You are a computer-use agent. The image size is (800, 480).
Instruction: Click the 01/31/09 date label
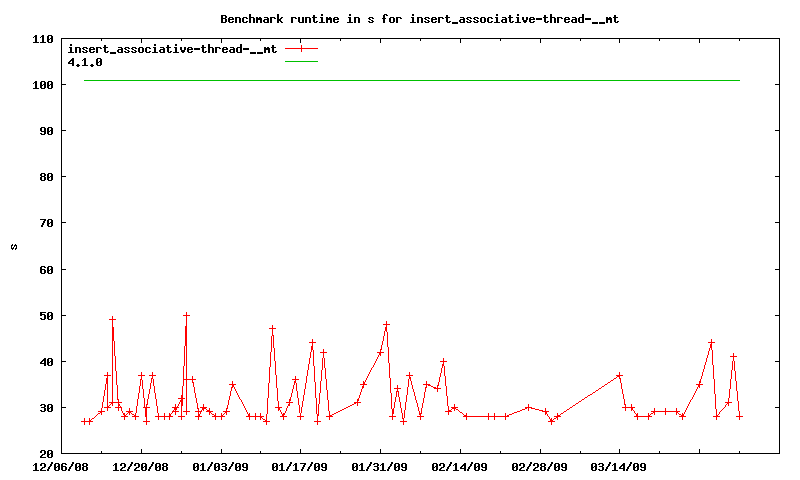pos(380,466)
